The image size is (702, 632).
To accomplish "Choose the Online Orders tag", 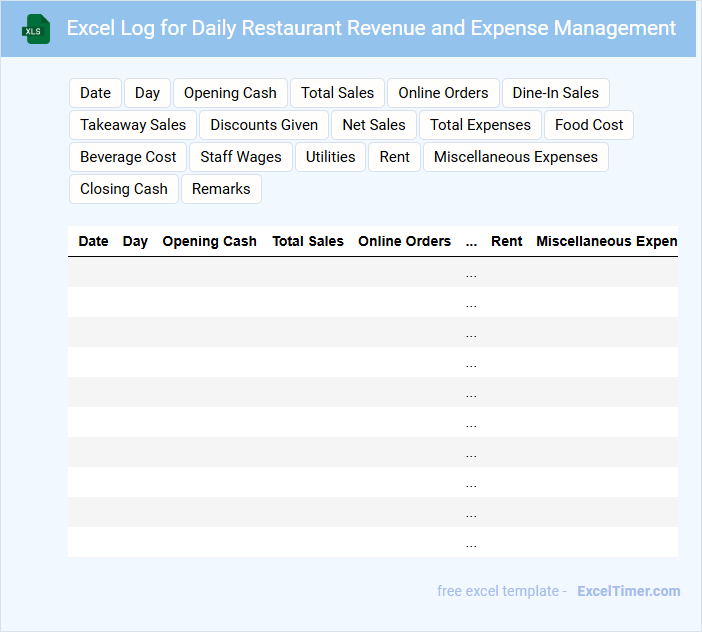I will tap(443, 93).
